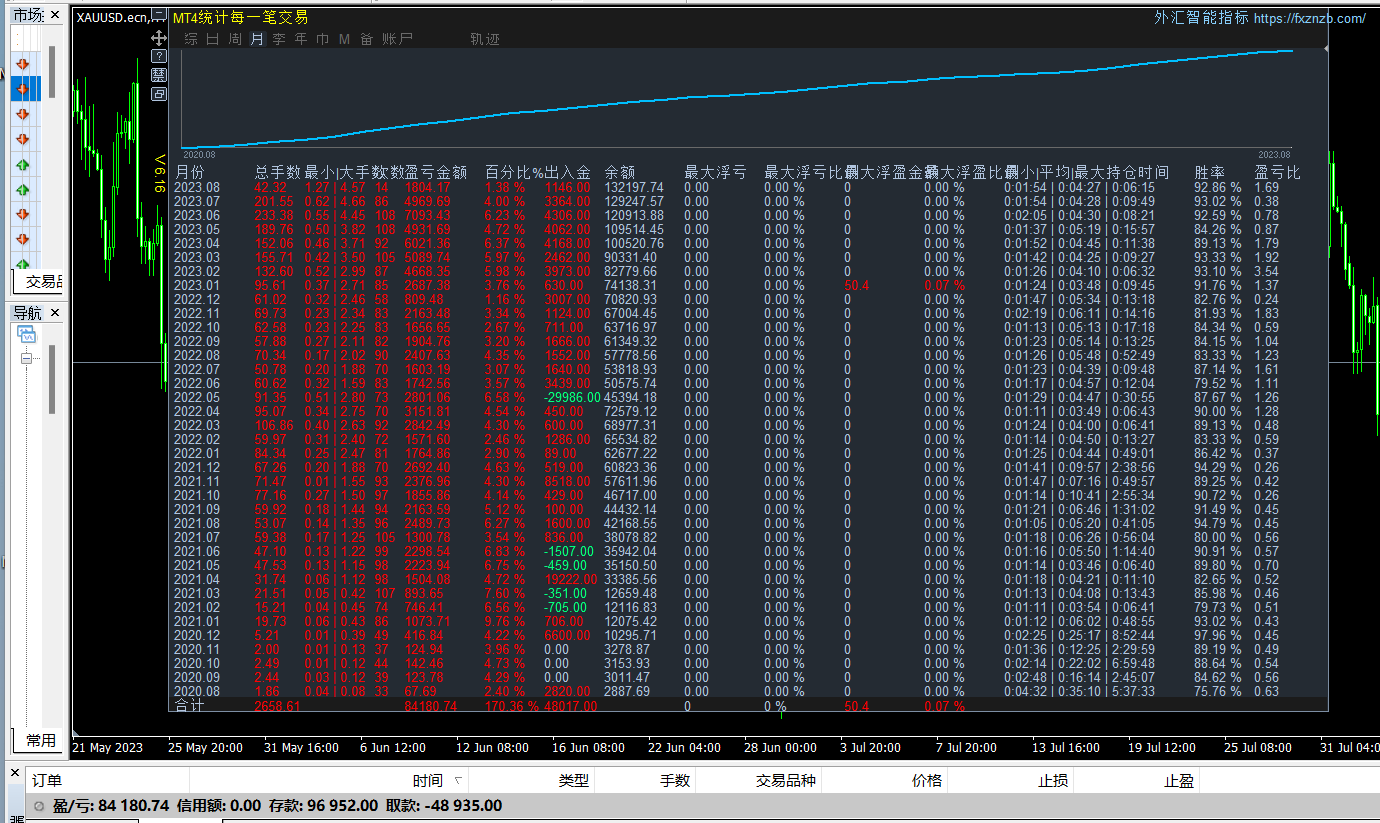Open the https://fxznzb.com/ link
Image resolution: width=1380 pixels, height=823 pixels.
coord(1309,18)
